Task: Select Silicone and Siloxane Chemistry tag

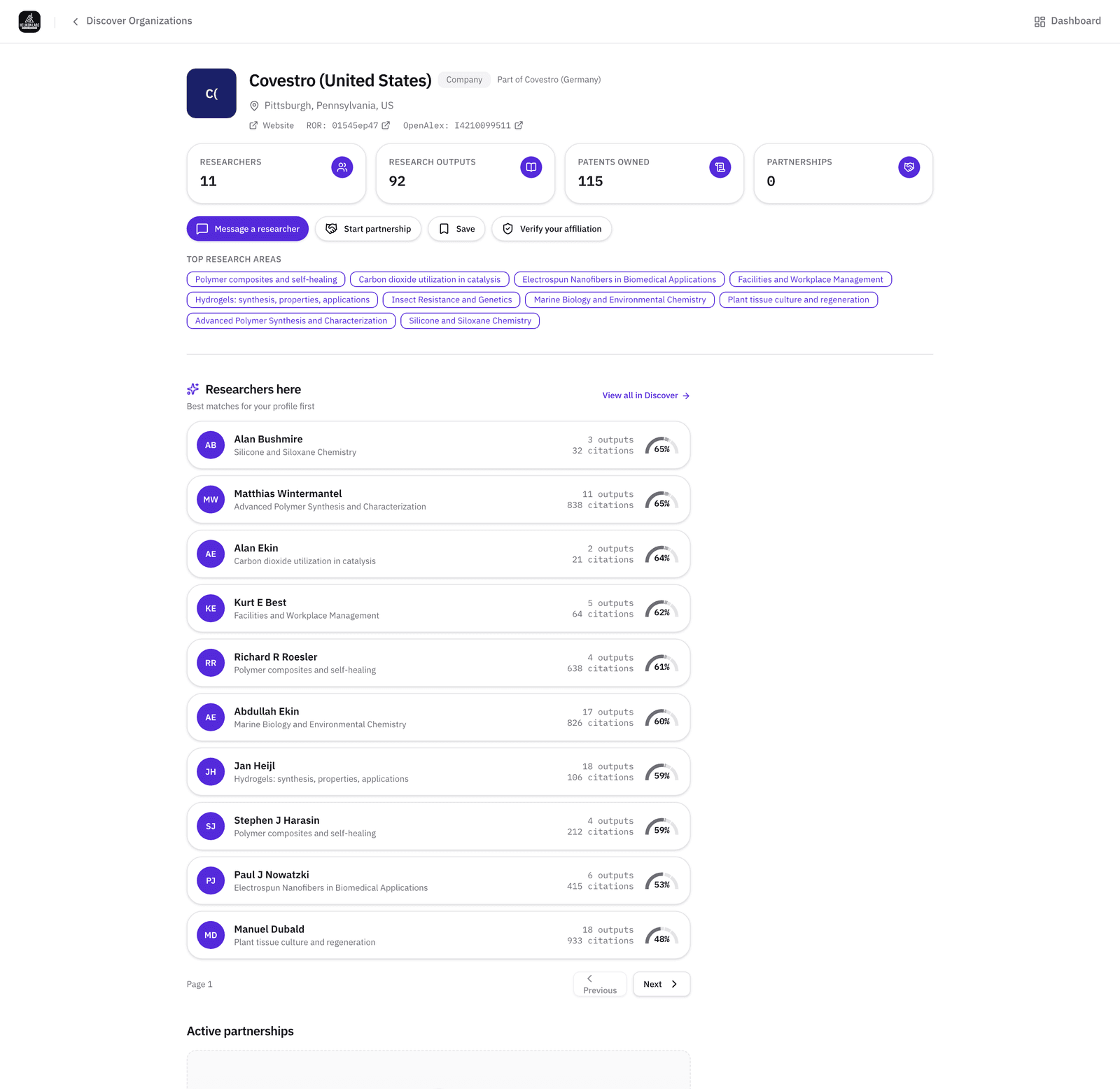Action: click(x=470, y=321)
